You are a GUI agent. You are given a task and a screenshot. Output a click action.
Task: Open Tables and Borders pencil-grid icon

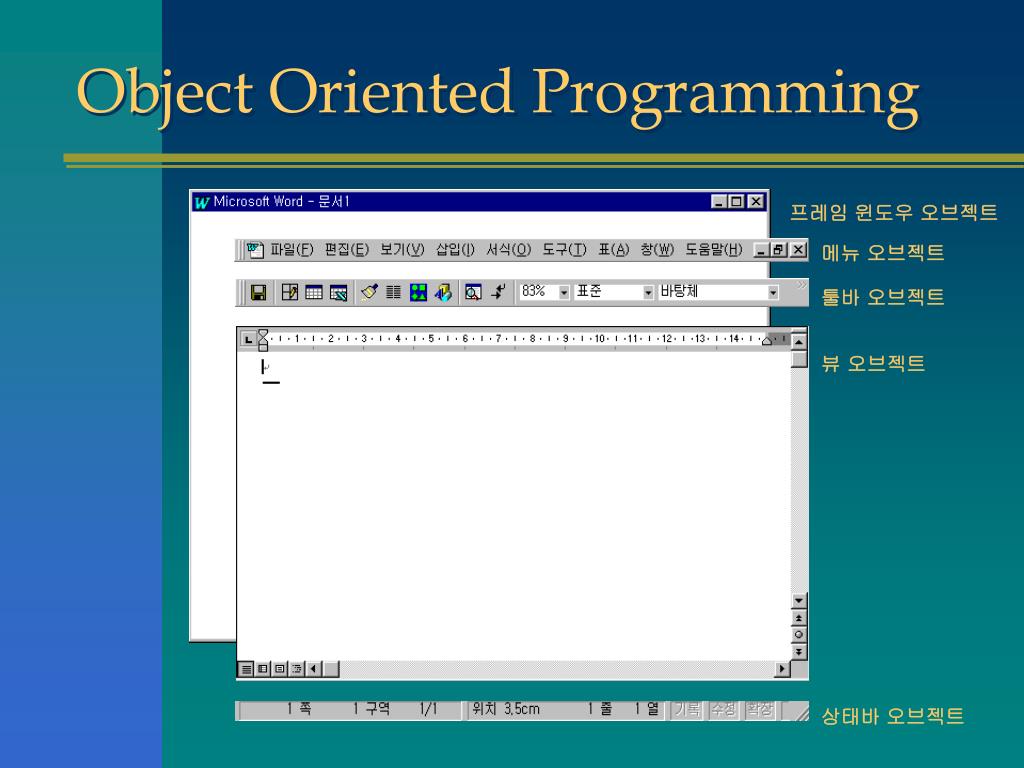(x=289, y=293)
